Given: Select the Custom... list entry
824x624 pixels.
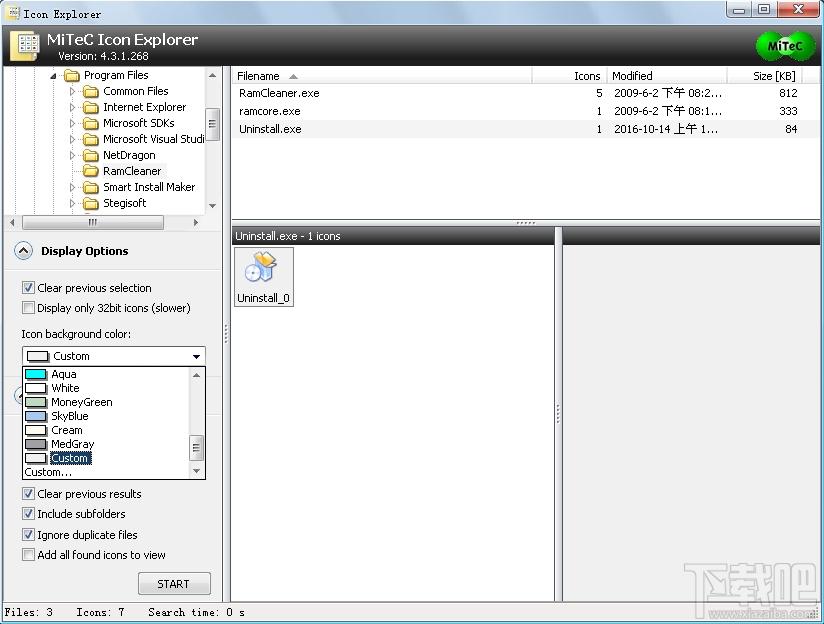Looking at the screenshot, I should pyautogui.click(x=48, y=472).
